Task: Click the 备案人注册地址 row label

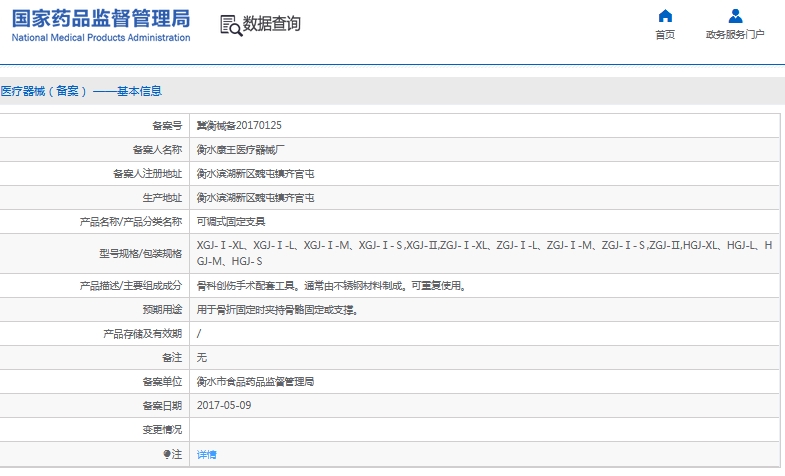Action: [x=147, y=174]
